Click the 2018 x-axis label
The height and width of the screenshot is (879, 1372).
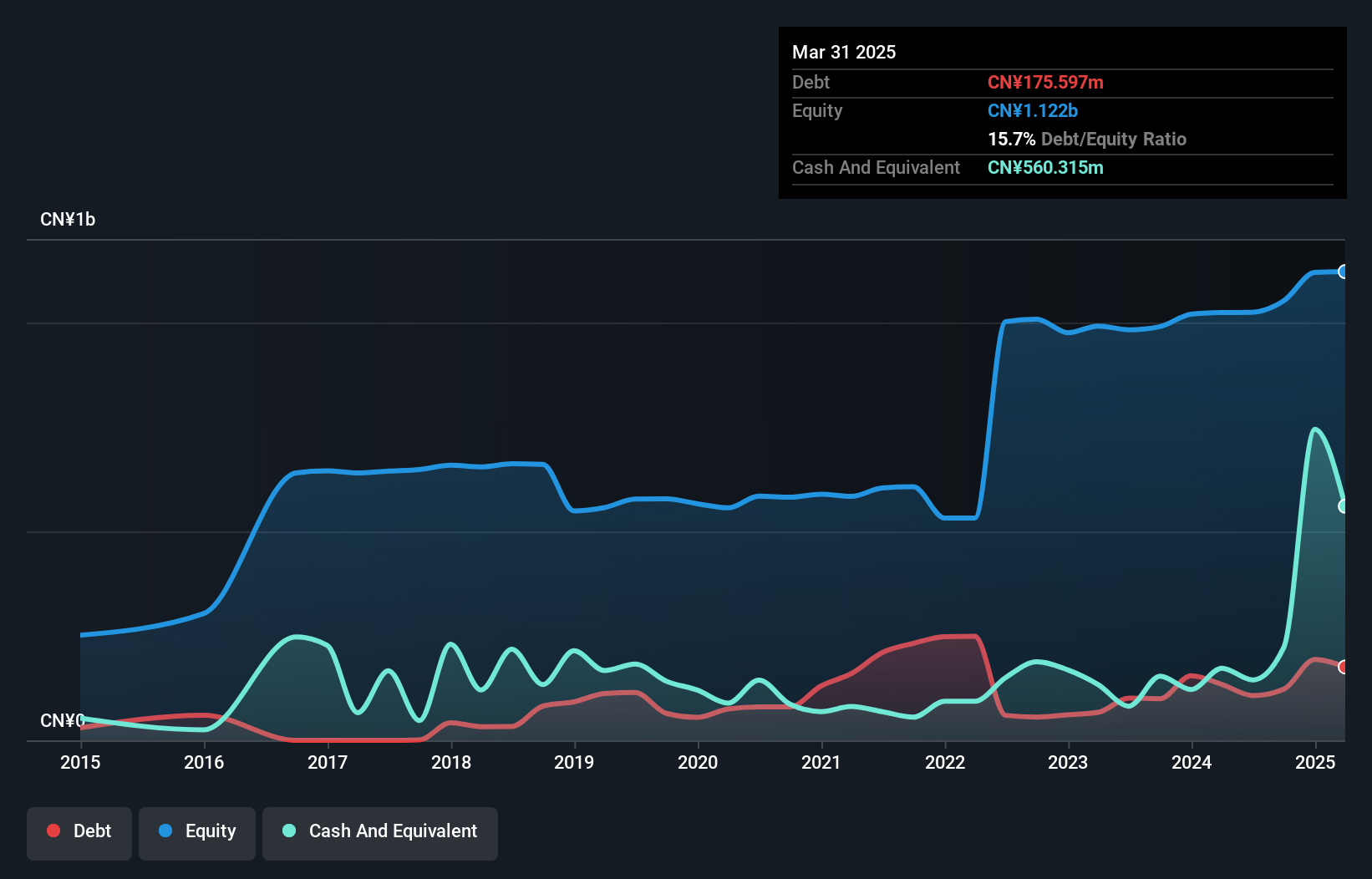pyautogui.click(x=451, y=762)
